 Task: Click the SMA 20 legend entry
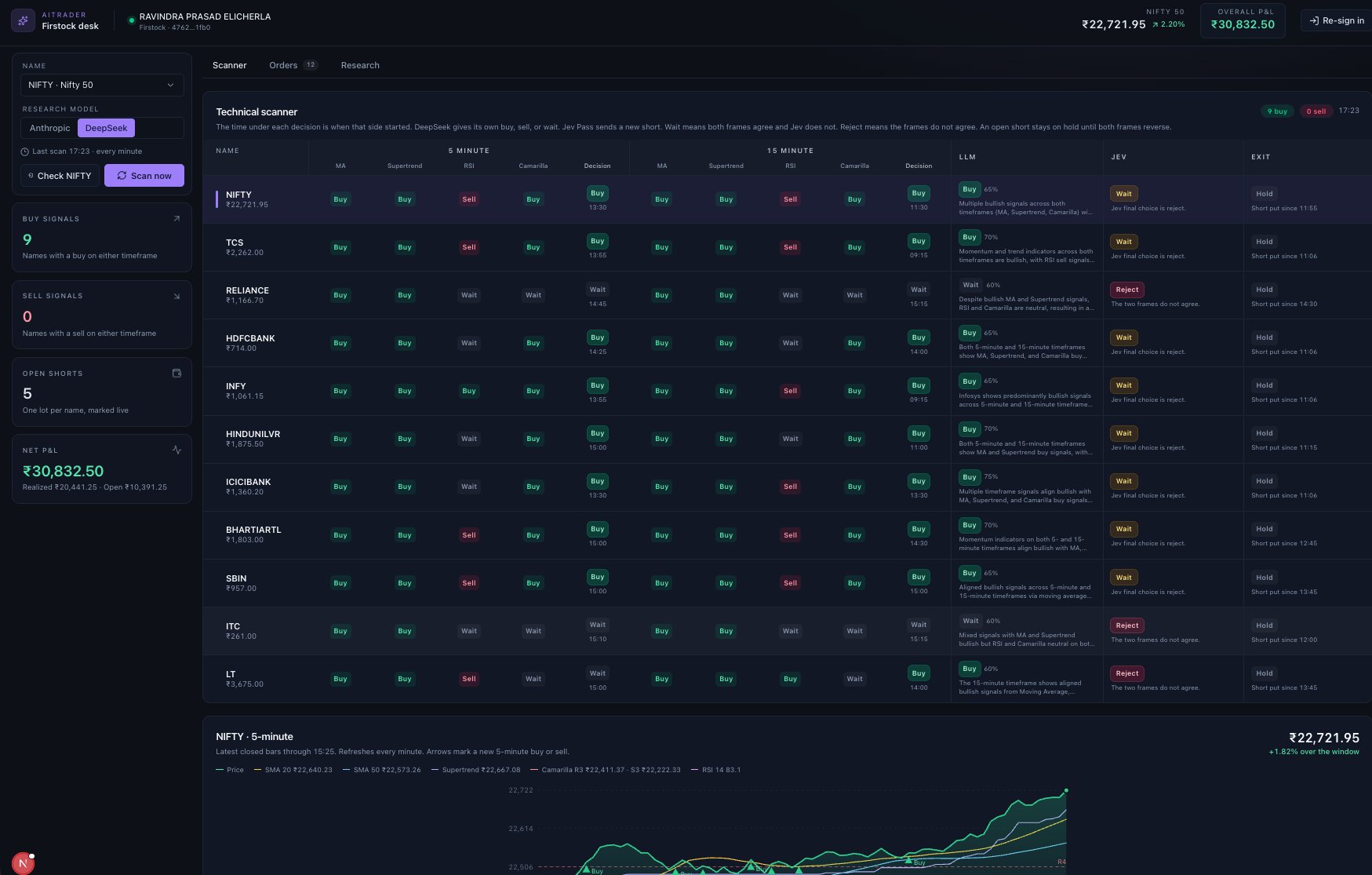tap(293, 770)
